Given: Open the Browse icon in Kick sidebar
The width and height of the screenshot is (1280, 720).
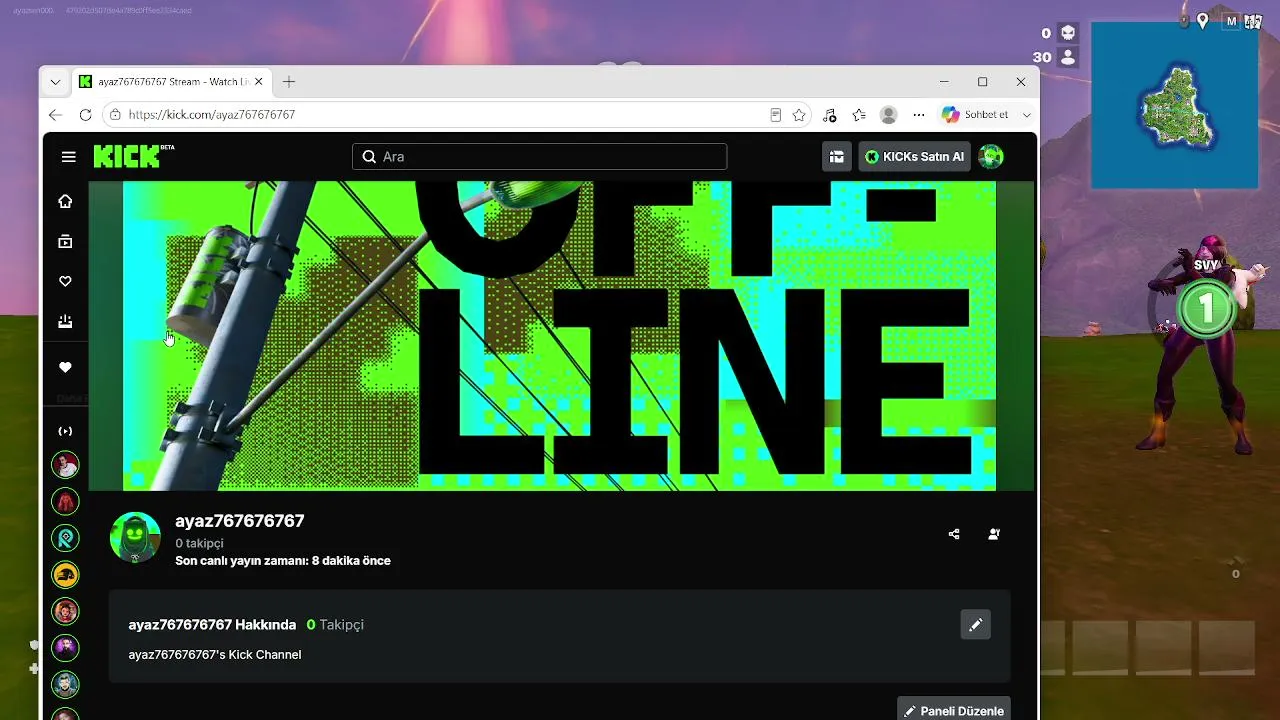Looking at the screenshot, I should (x=65, y=241).
